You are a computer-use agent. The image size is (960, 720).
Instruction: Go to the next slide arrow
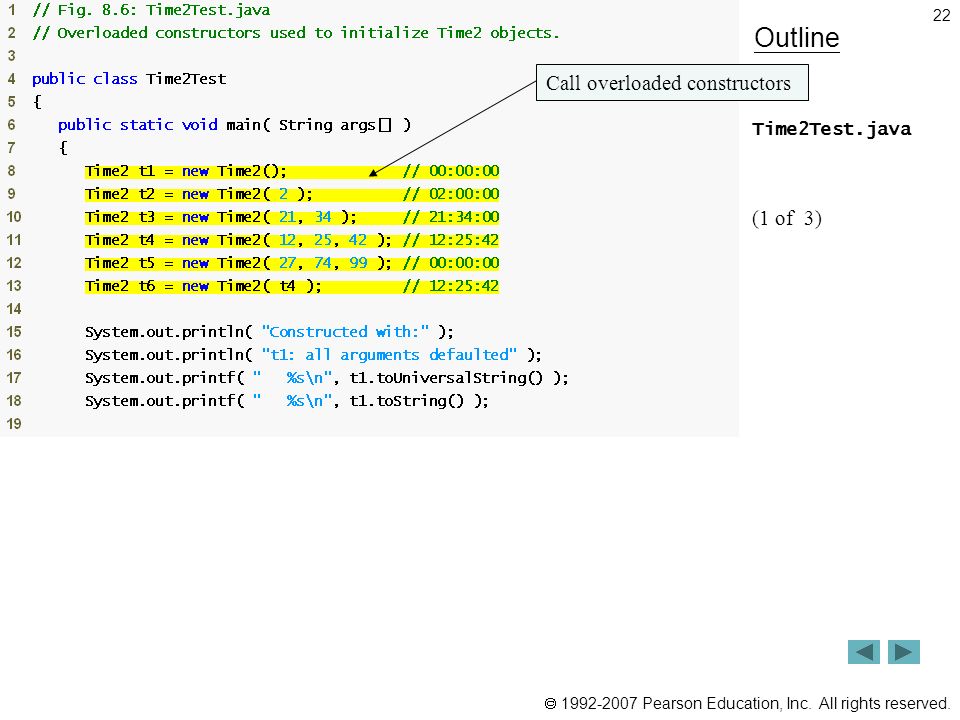point(904,652)
